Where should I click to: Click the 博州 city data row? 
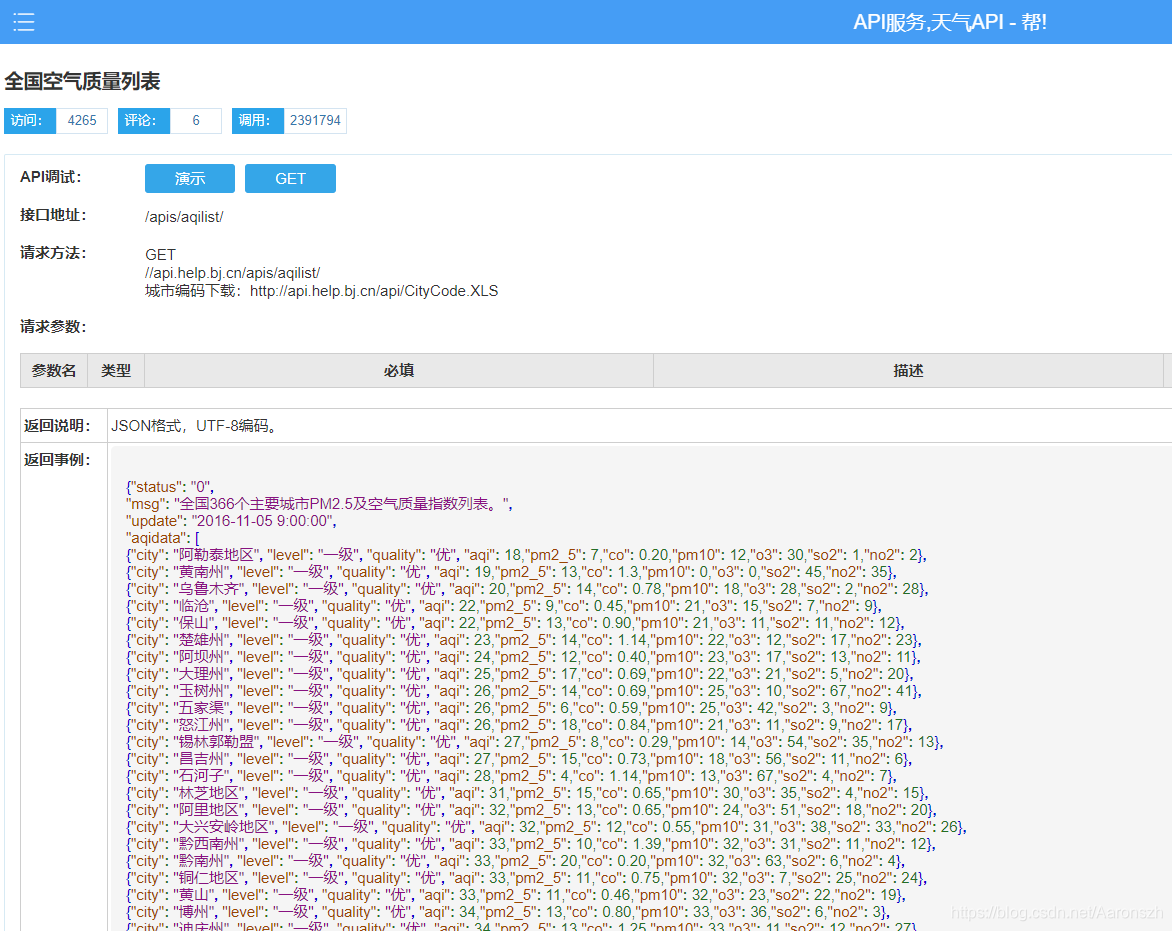(x=508, y=912)
